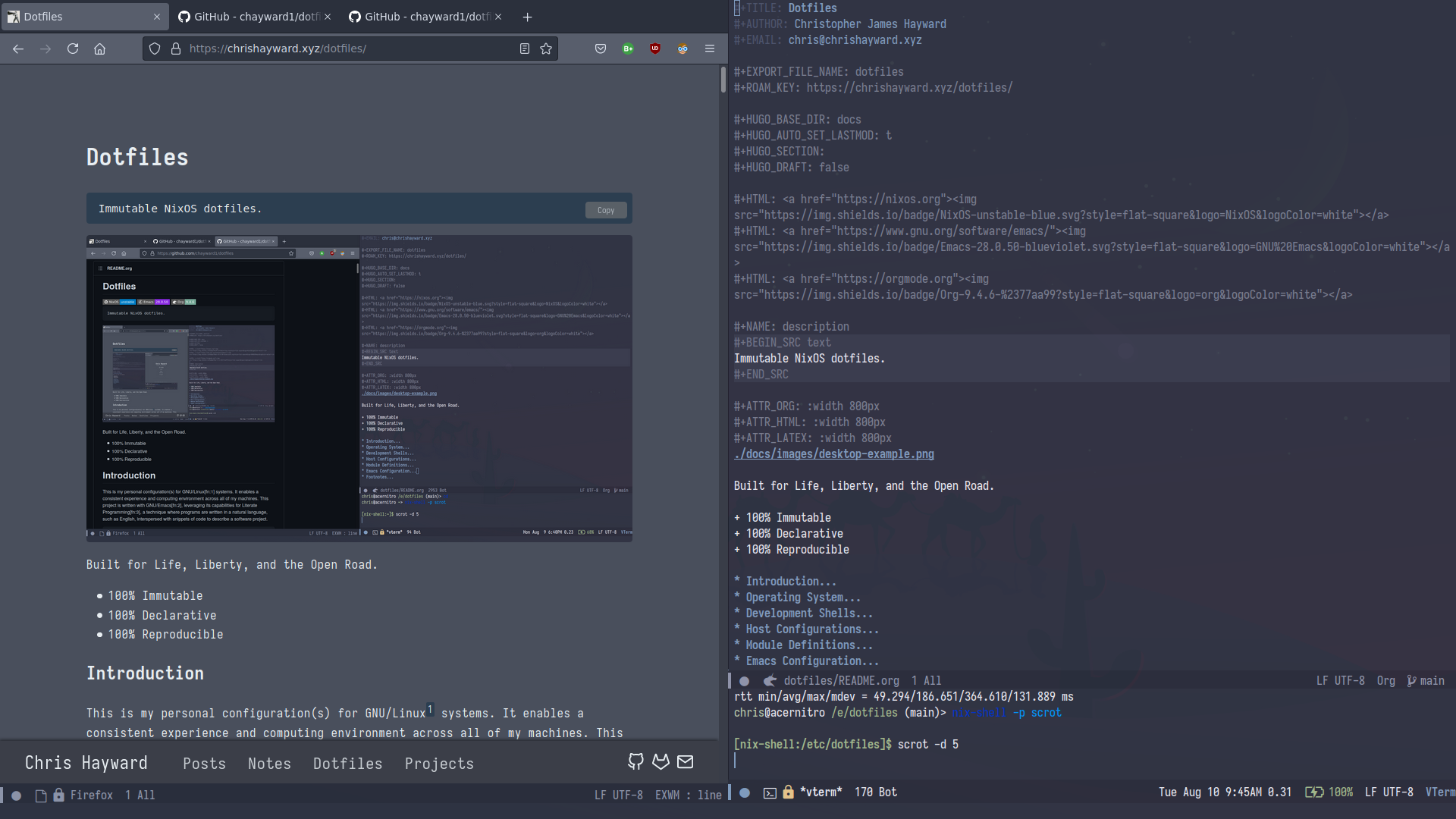Toggle the Firefox container tab icon
This screenshot has width=1456, height=819.
coord(683,48)
